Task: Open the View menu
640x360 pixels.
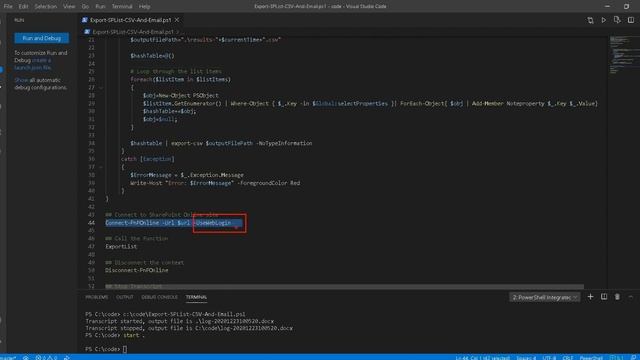Action: [69, 7]
